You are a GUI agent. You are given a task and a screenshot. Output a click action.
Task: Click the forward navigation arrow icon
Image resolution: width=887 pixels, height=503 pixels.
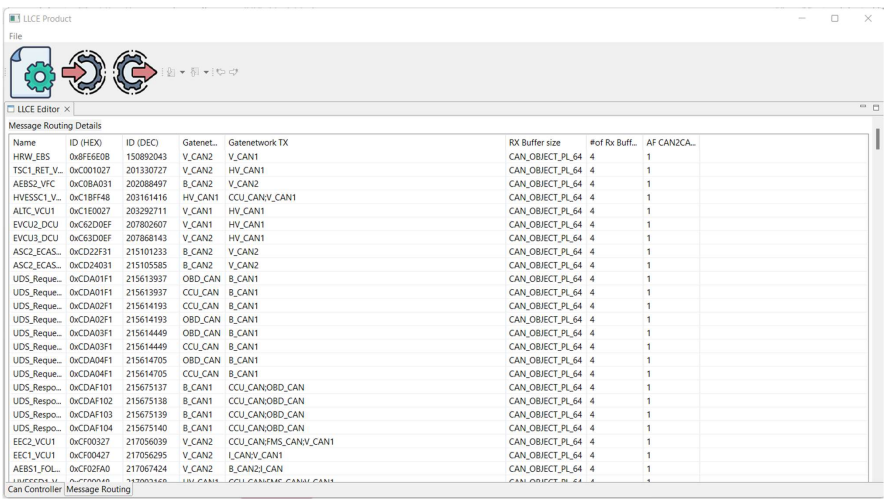point(233,73)
